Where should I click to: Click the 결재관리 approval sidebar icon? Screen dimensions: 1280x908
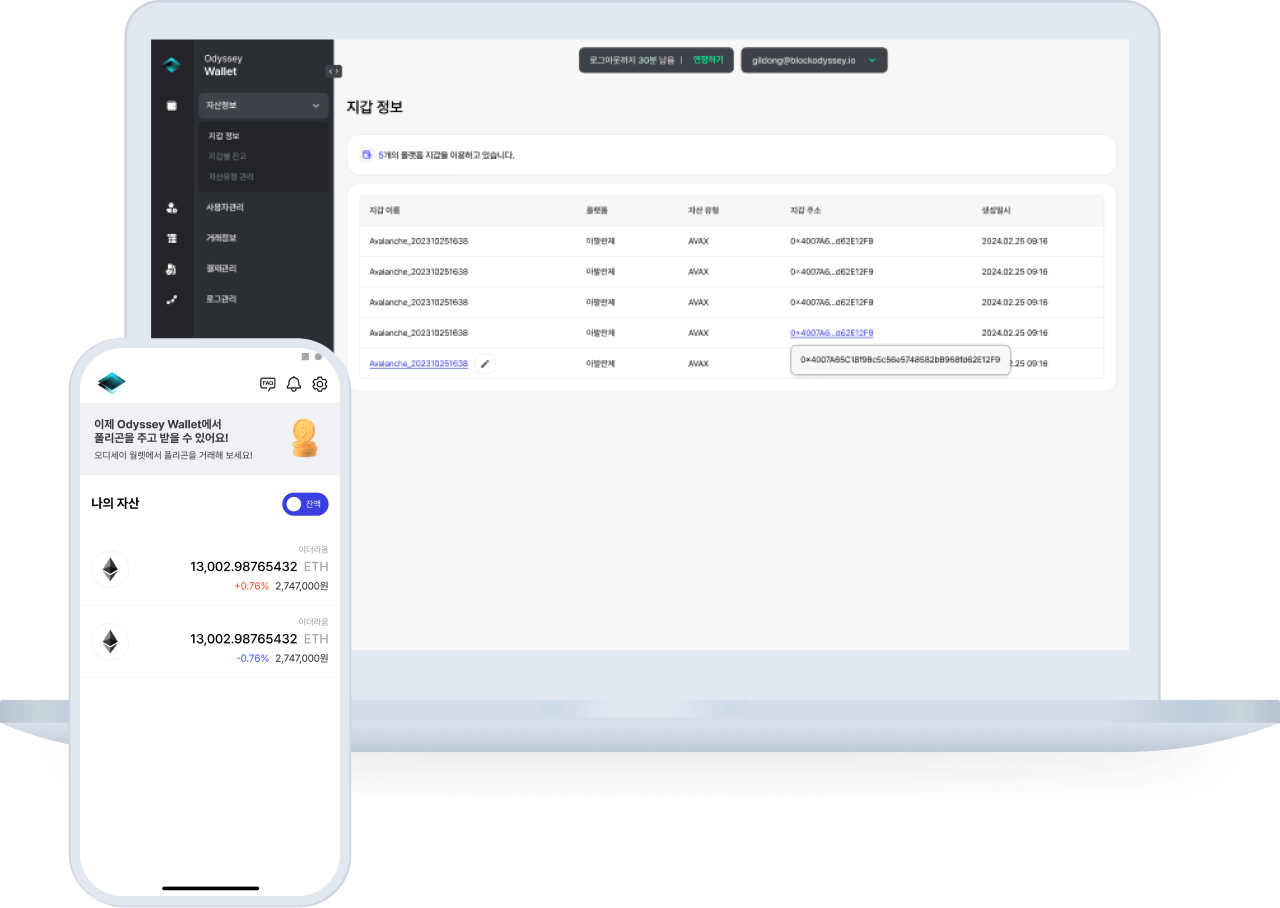[172, 269]
